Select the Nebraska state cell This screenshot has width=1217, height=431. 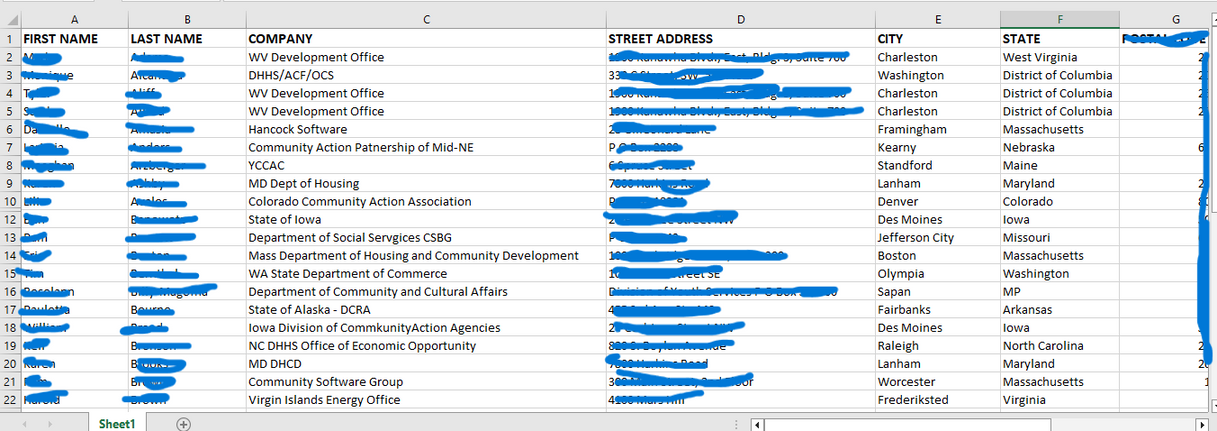click(1059, 147)
